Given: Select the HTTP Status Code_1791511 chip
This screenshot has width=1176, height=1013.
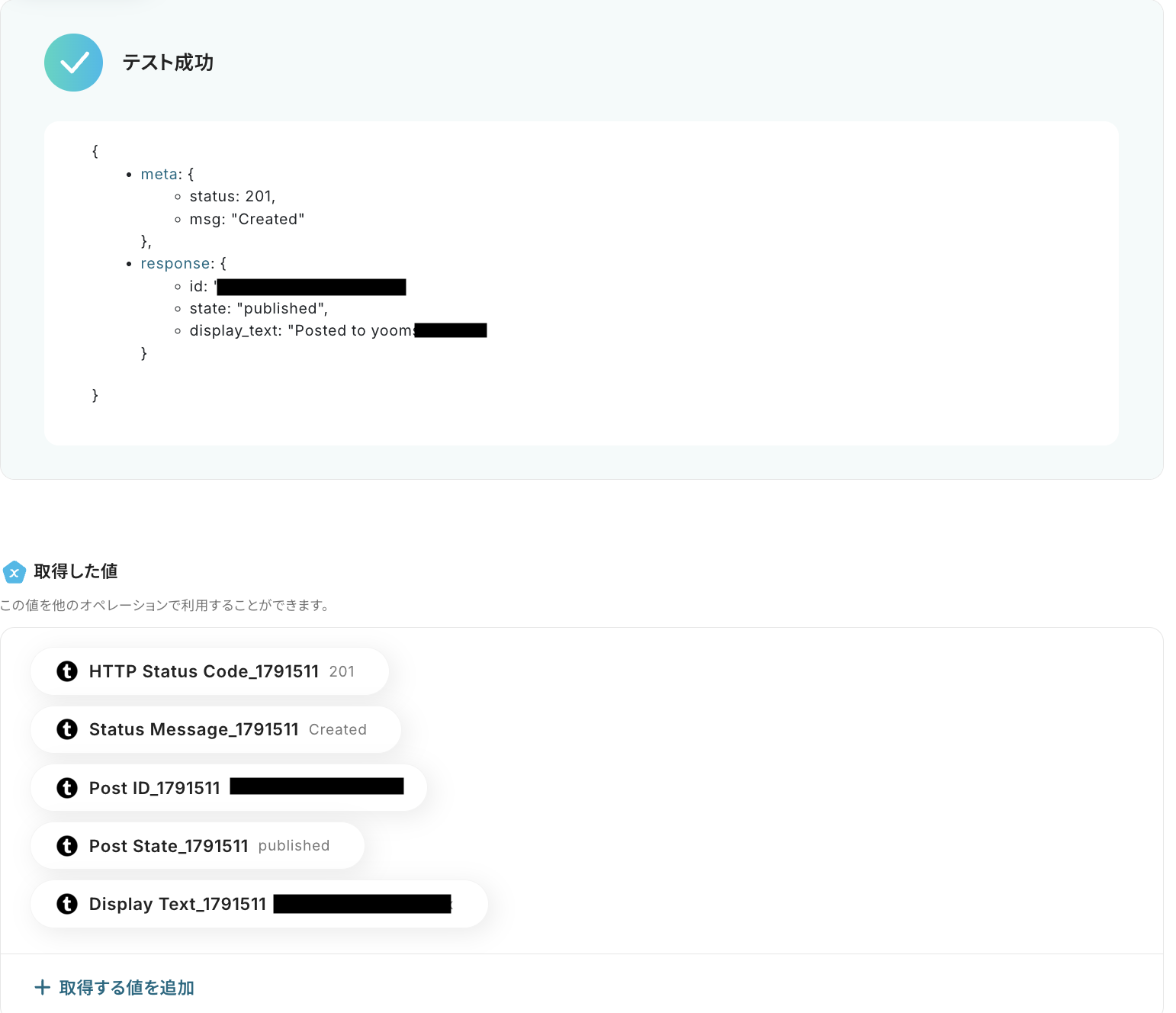Looking at the screenshot, I should tap(210, 671).
